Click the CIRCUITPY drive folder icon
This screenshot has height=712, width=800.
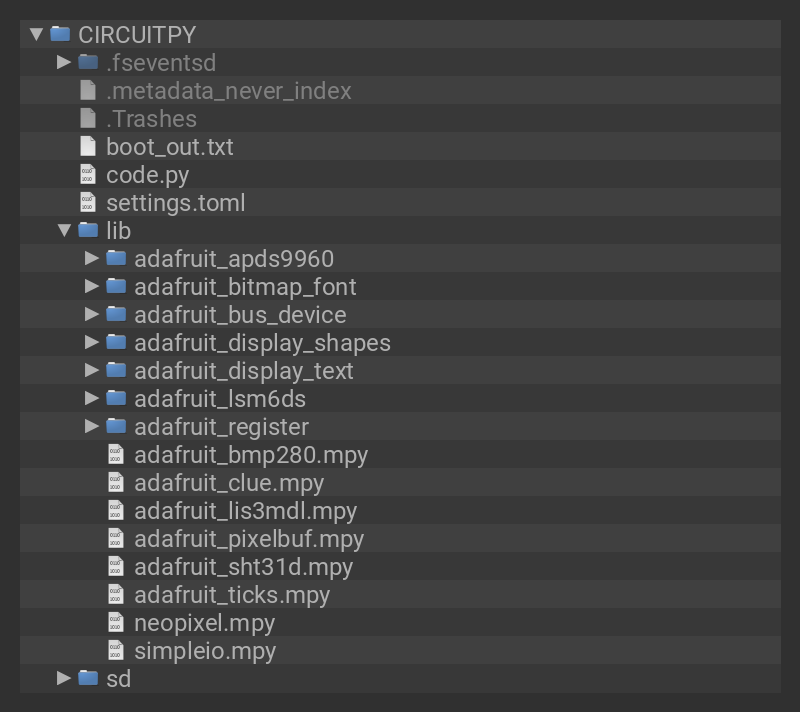tap(61, 34)
